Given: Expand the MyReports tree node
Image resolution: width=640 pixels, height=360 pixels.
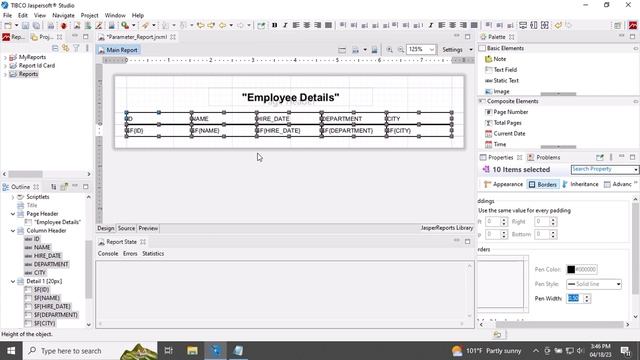Looking at the screenshot, I should [x=5, y=58].
